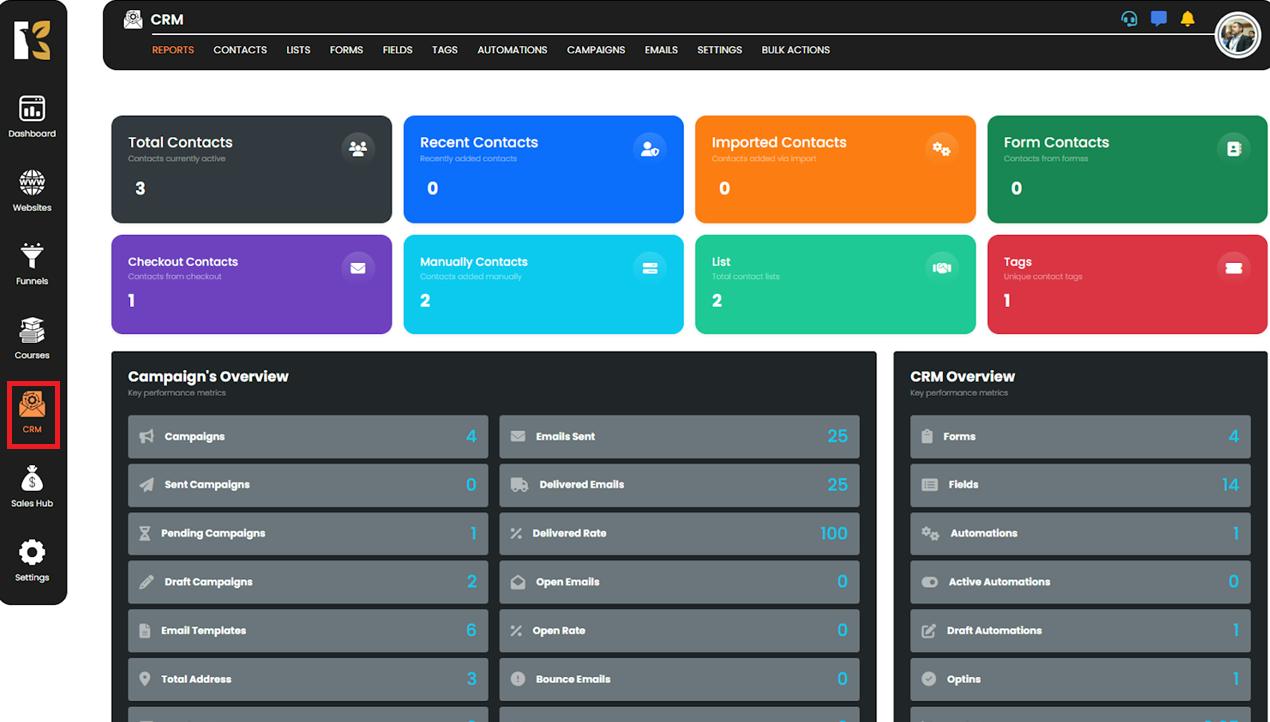Go to the Funnels sidebar icon

(x=32, y=258)
